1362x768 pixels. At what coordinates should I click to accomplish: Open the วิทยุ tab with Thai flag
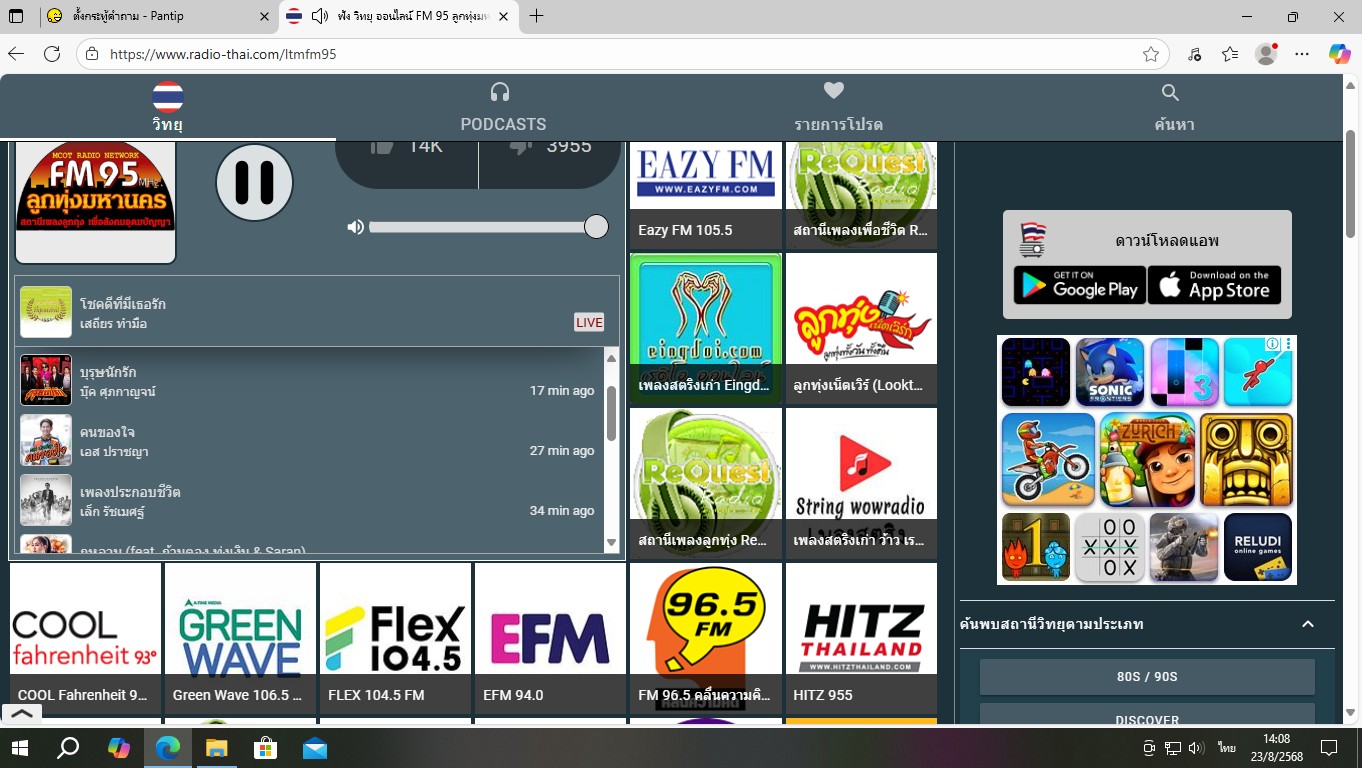167,107
